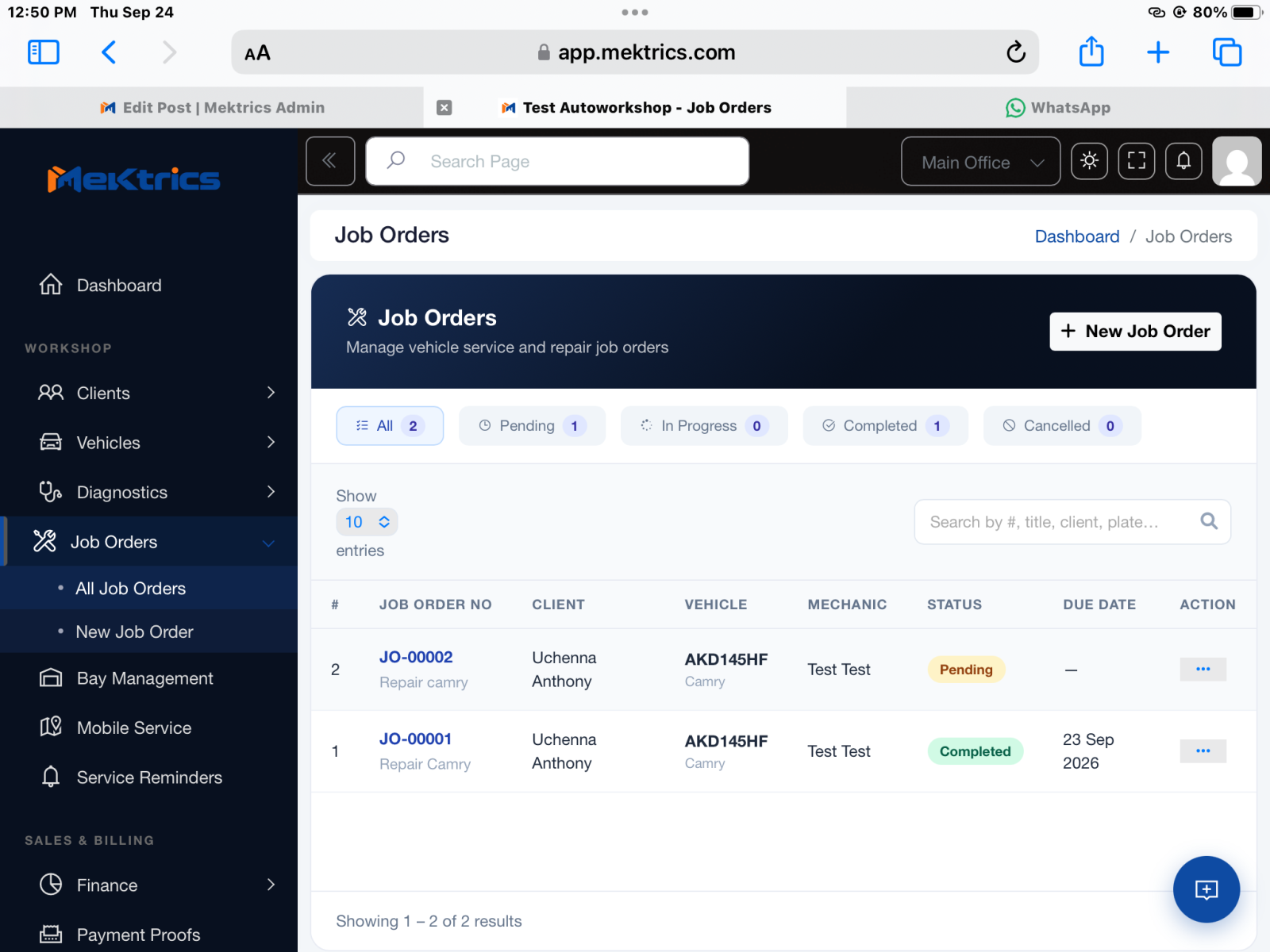1270x952 pixels.
Task: Open the Safari share sheet icon
Action: click(1091, 52)
